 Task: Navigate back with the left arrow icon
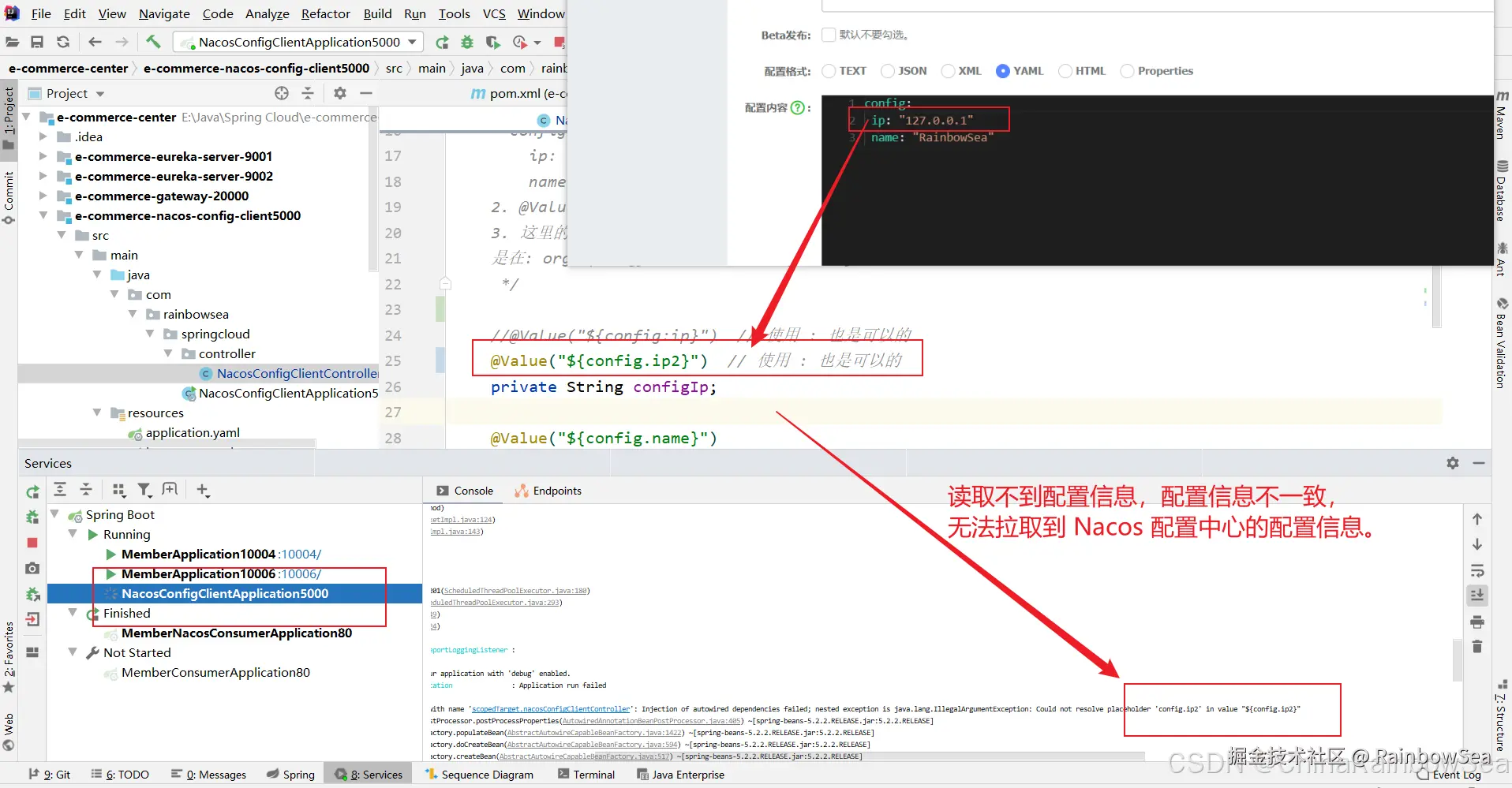95,42
